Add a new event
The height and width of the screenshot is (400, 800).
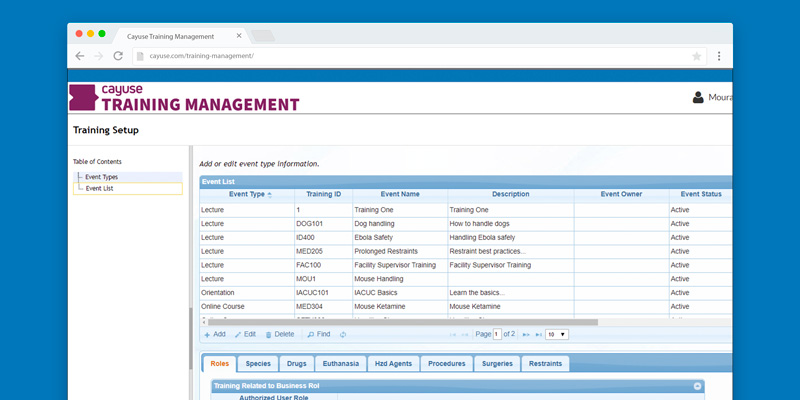(215, 335)
